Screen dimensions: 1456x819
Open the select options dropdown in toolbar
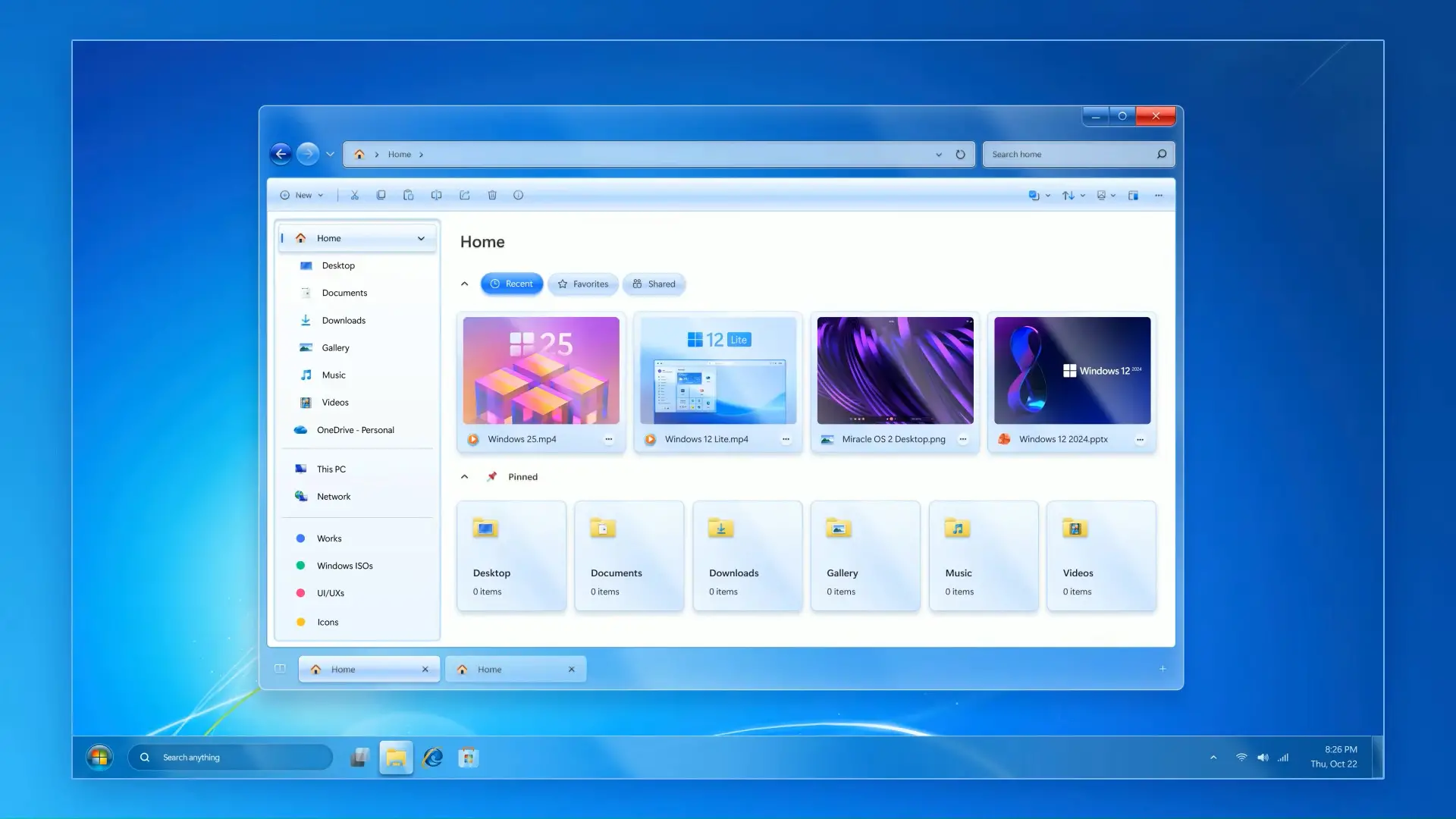click(1039, 195)
